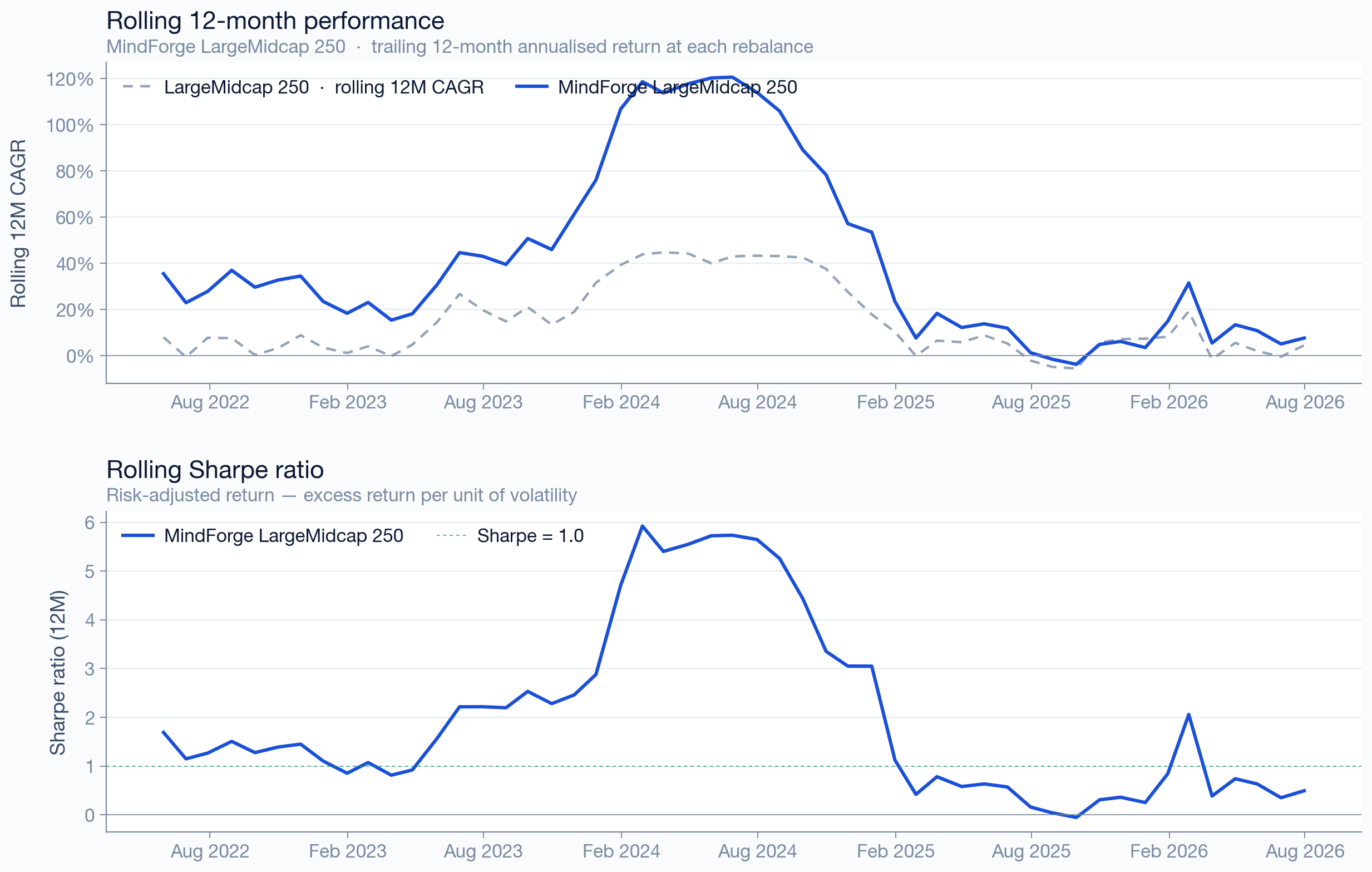Click the first point of the blue Sharpe line
The image size is (1372, 872).
[x=163, y=731]
